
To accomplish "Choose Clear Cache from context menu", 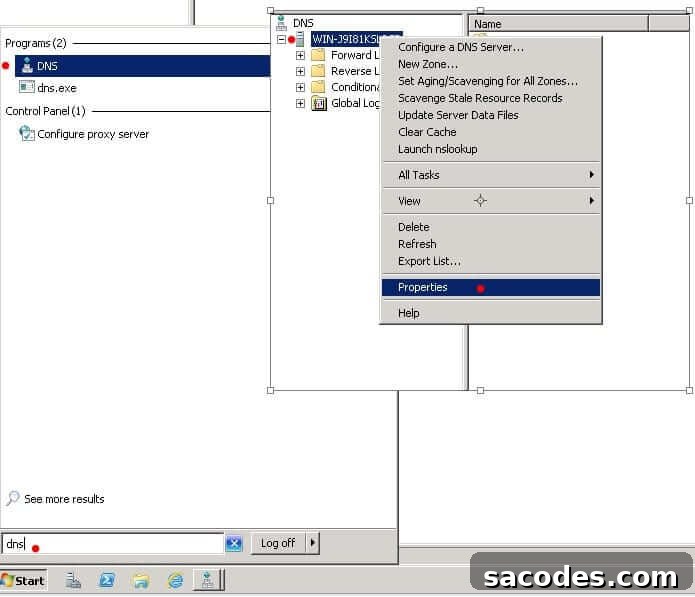I will coord(491,132).
